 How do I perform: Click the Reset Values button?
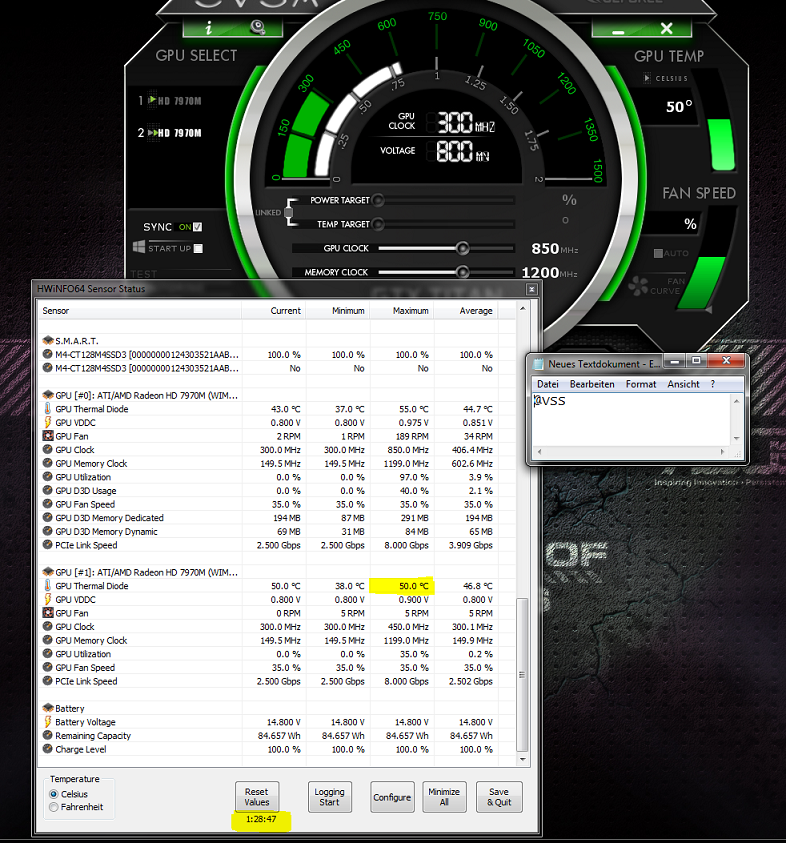coord(257,797)
